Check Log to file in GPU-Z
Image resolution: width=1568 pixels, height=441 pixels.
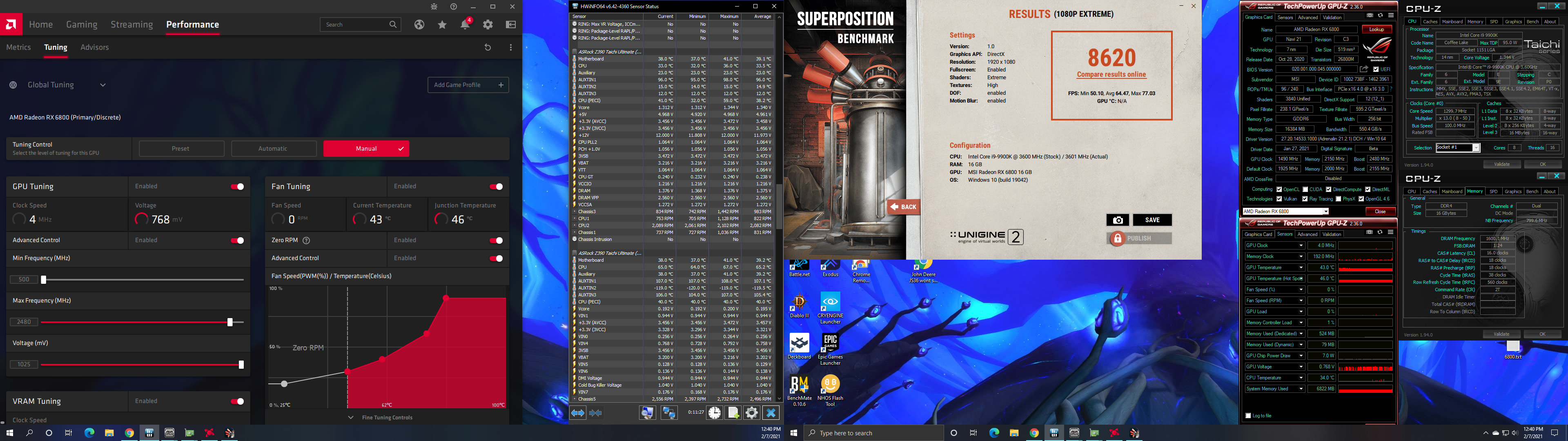pyautogui.click(x=1248, y=415)
